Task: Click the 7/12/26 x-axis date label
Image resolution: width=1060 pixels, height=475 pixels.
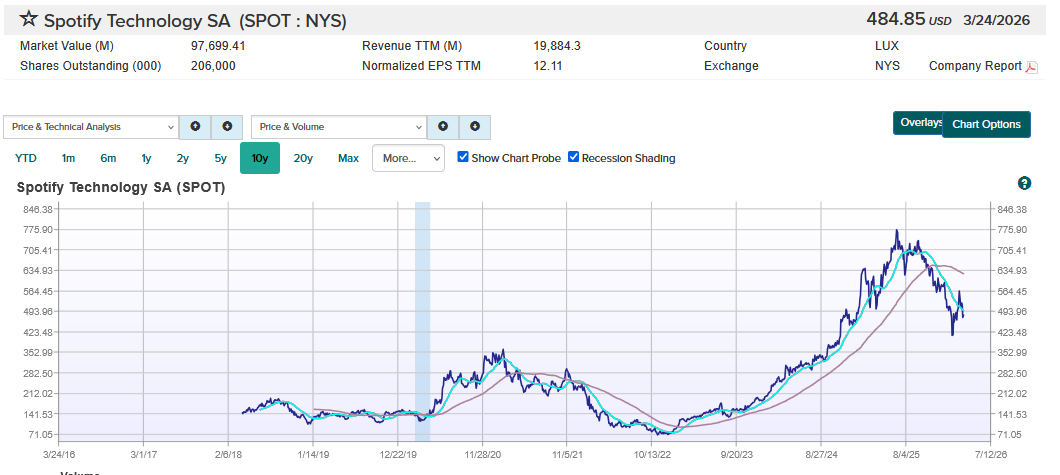Action: point(992,455)
